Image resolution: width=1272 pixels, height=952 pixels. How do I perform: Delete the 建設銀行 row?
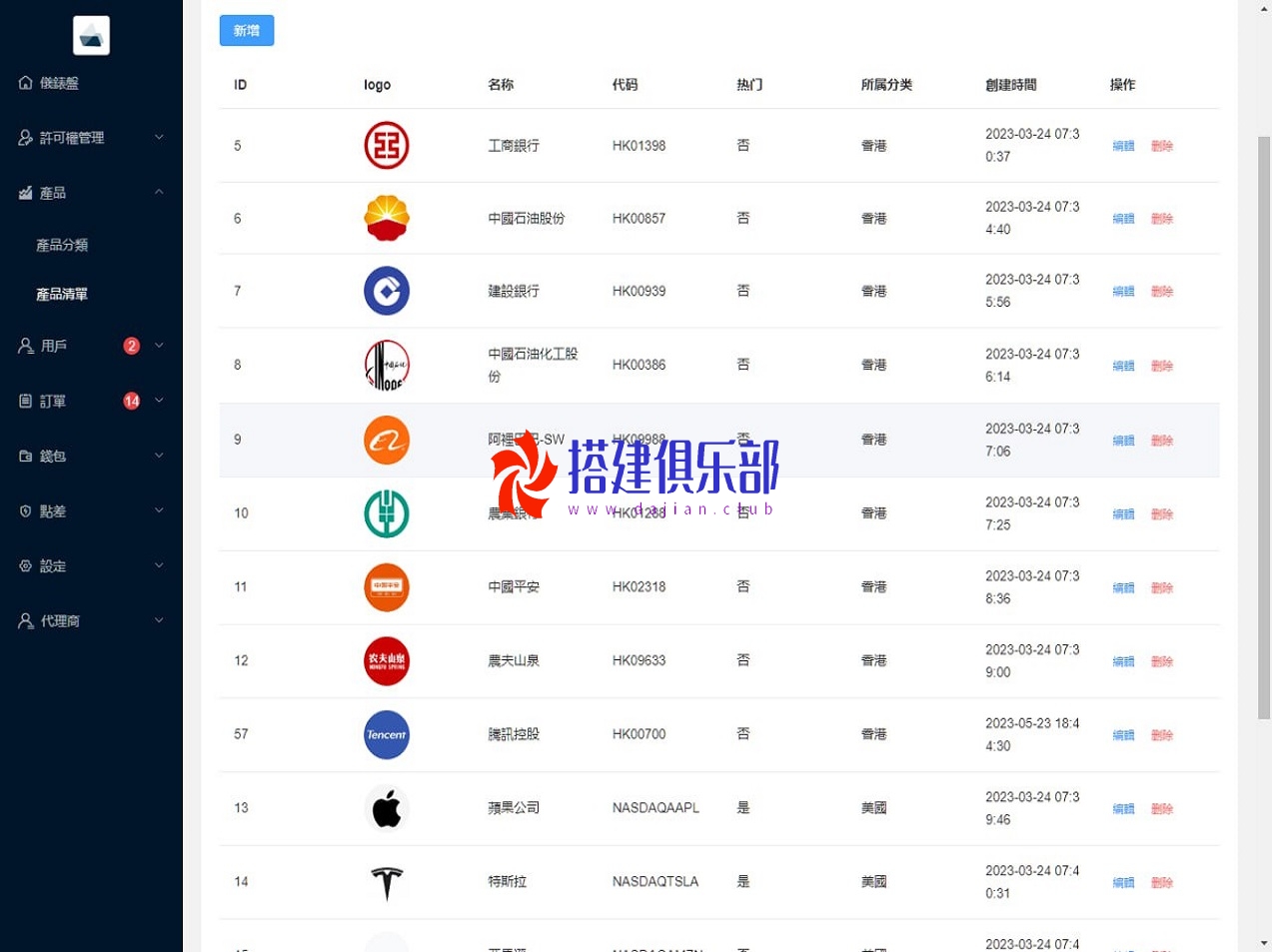pyautogui.click(x=1162, y=292)
